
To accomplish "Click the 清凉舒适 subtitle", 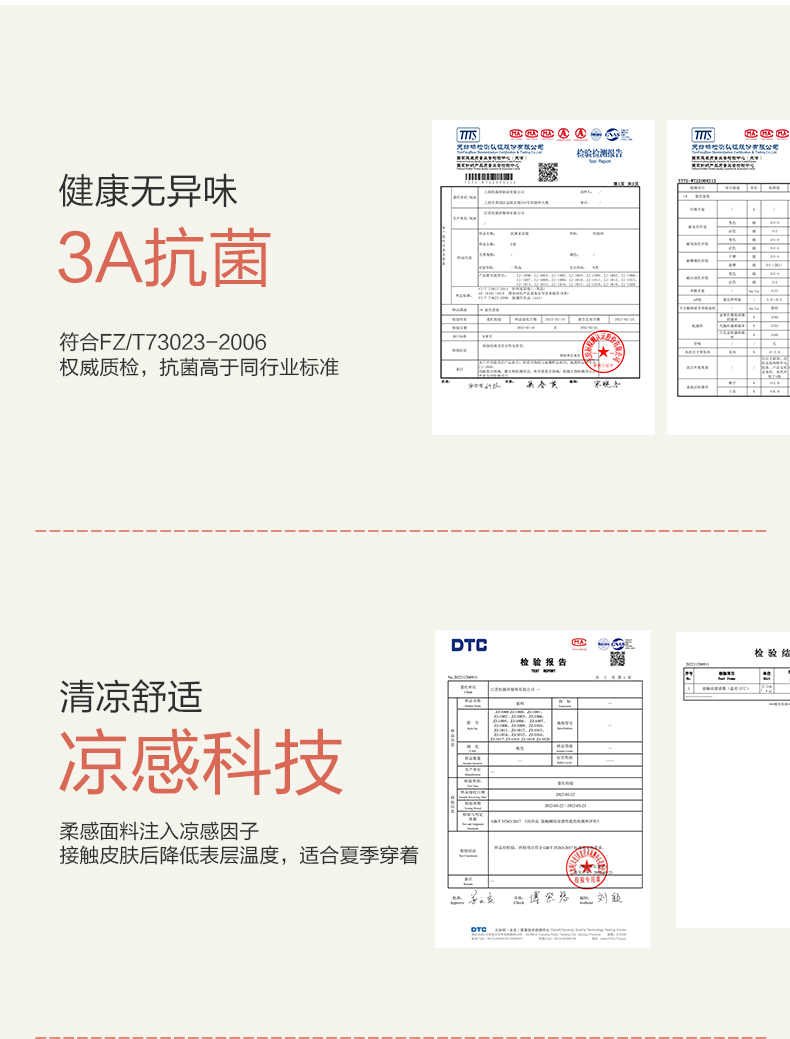I will tap(131, 697).
